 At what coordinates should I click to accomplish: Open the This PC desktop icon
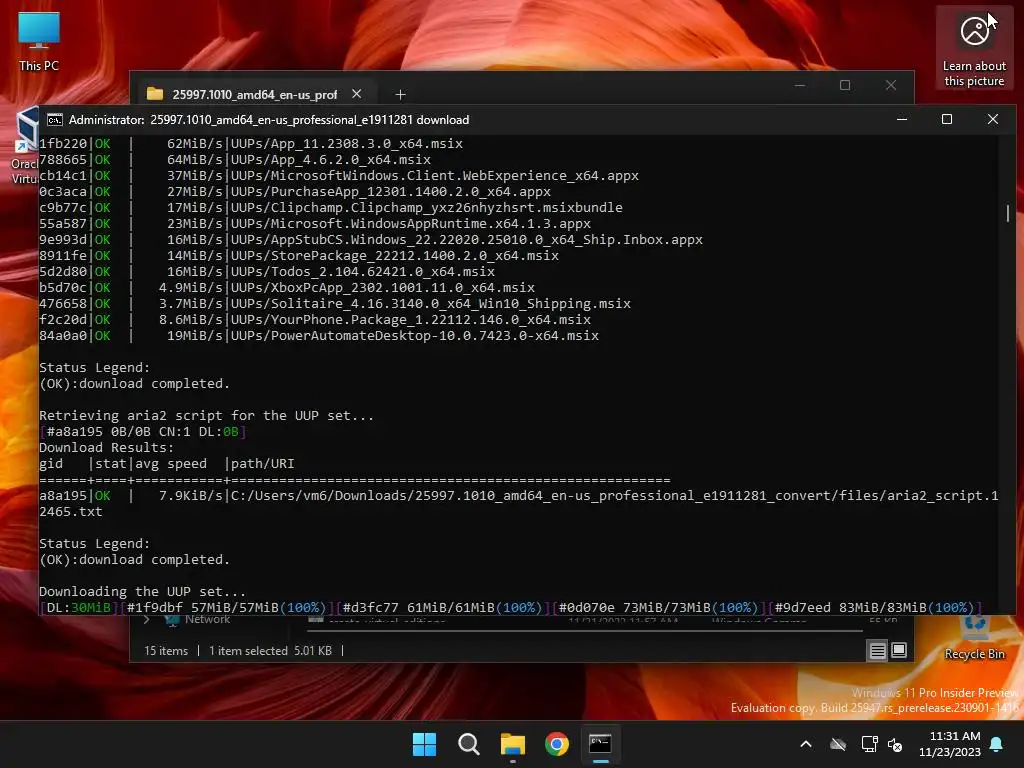[x=39, y=40]
